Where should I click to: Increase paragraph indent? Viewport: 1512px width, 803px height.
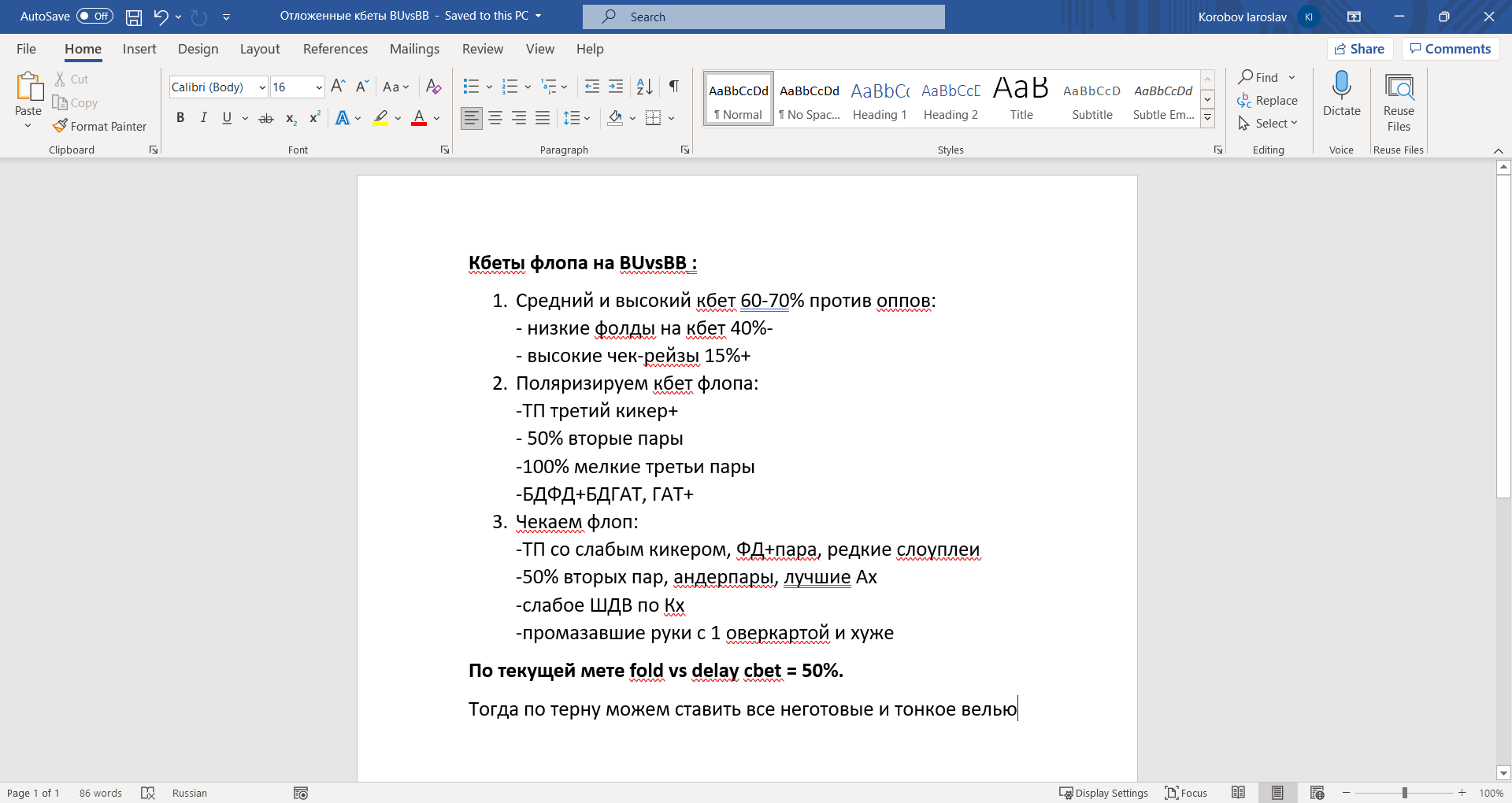pos(616,87)
